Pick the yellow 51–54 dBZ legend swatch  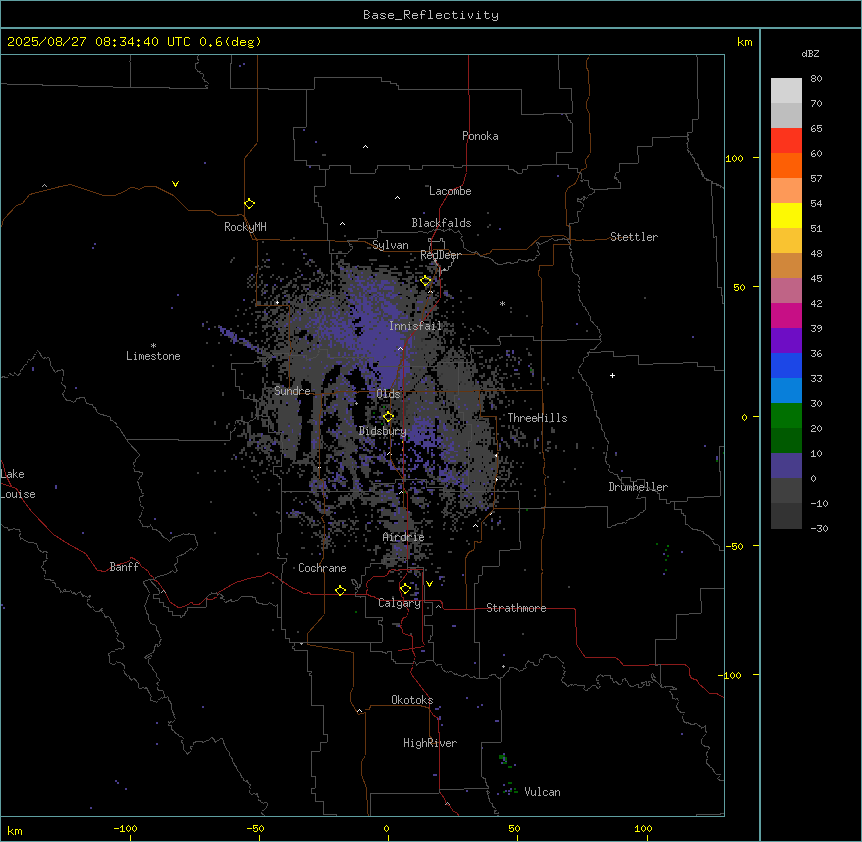point(786,215)
